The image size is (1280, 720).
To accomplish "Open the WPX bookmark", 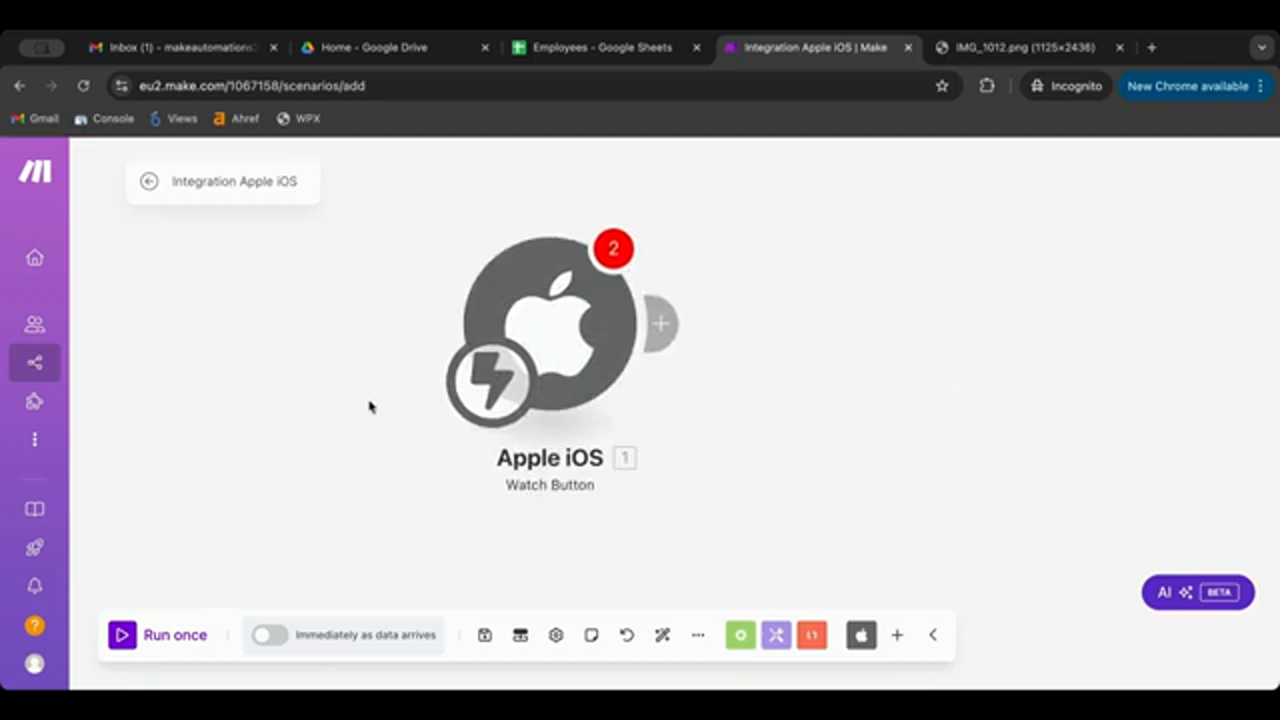I will (299, 118).
